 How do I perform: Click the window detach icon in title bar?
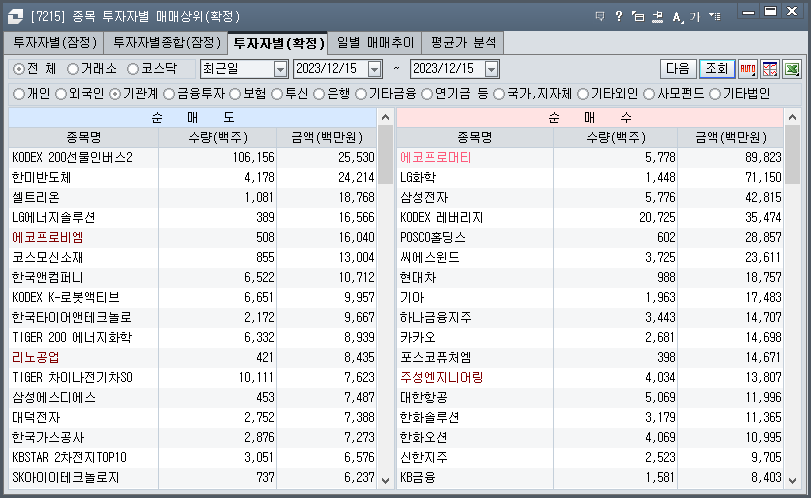pyautogui.click(x=638, y=17)
